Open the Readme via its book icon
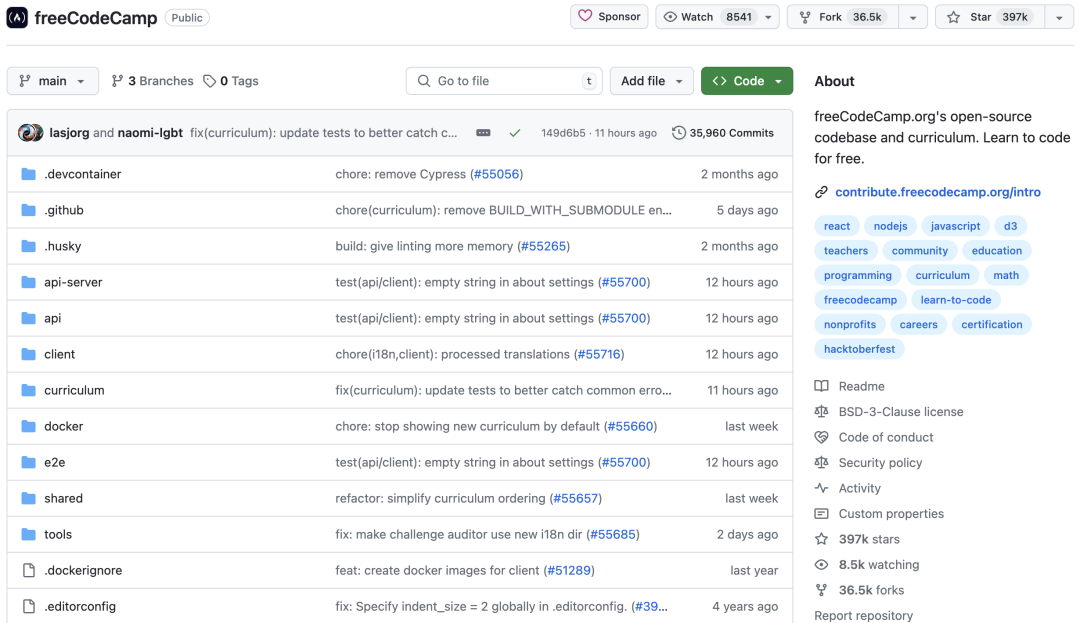 click(822, 386)
